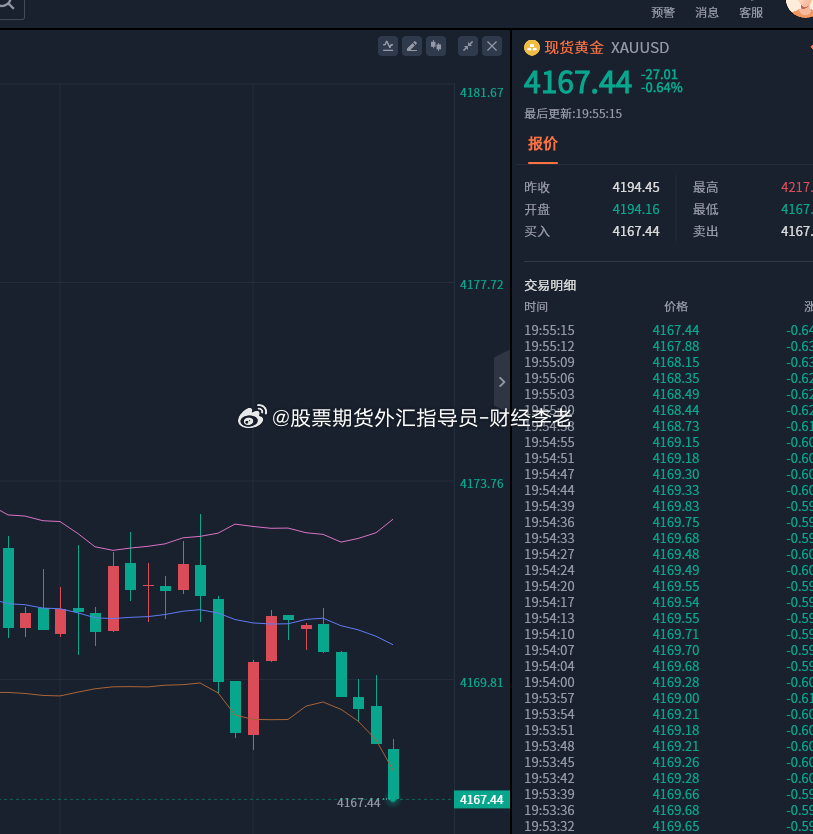Open the 预警 alerts menu
The image size is (813, 834).
663,13
